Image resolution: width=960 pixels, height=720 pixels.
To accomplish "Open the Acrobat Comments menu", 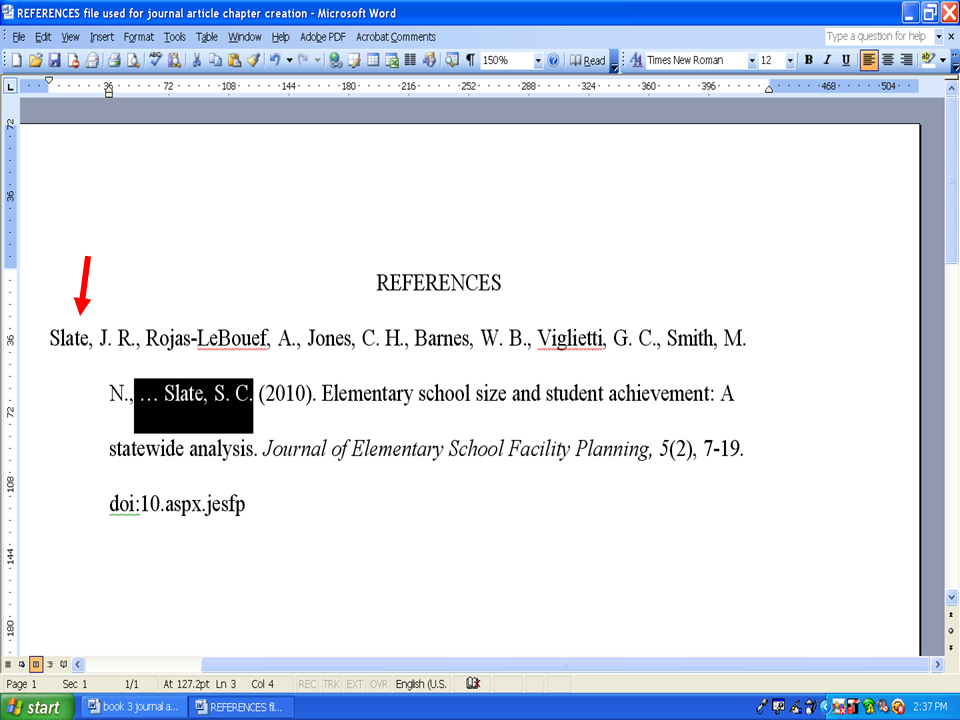I will pyautogui.click(x=396, y=37).
